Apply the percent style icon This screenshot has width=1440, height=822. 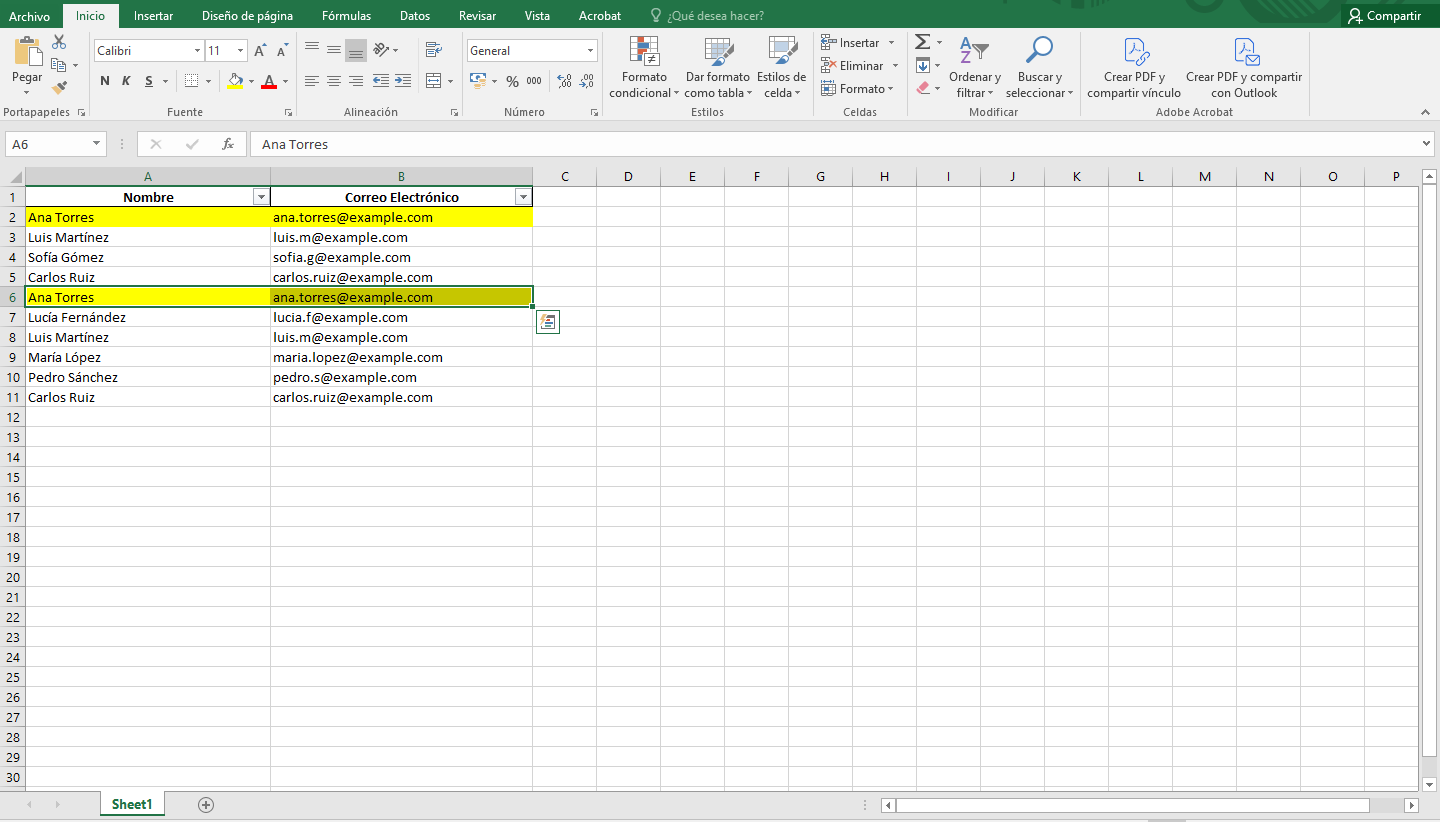tap(512, 81)
